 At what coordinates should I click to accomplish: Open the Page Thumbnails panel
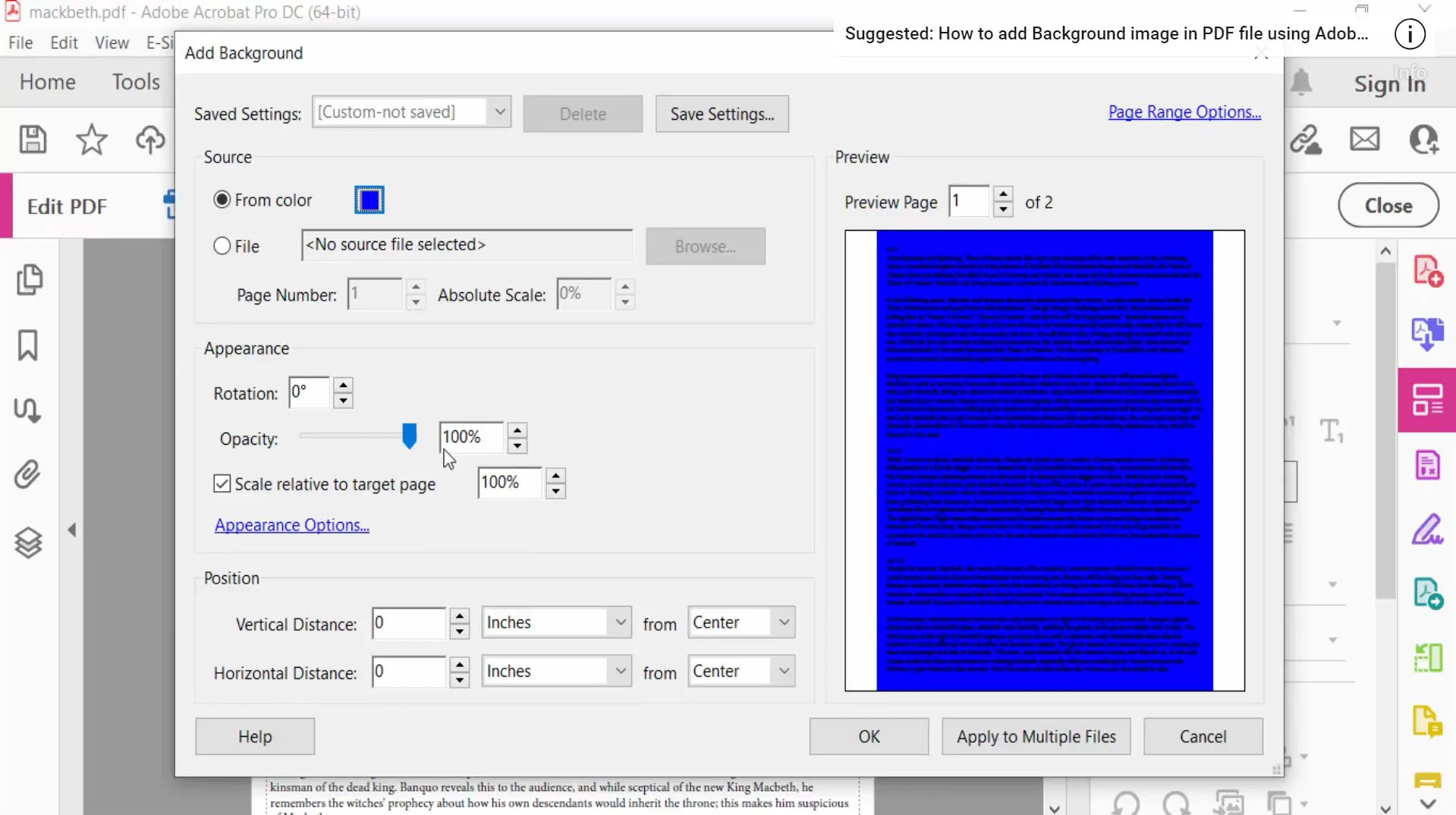tap(30, 279)
